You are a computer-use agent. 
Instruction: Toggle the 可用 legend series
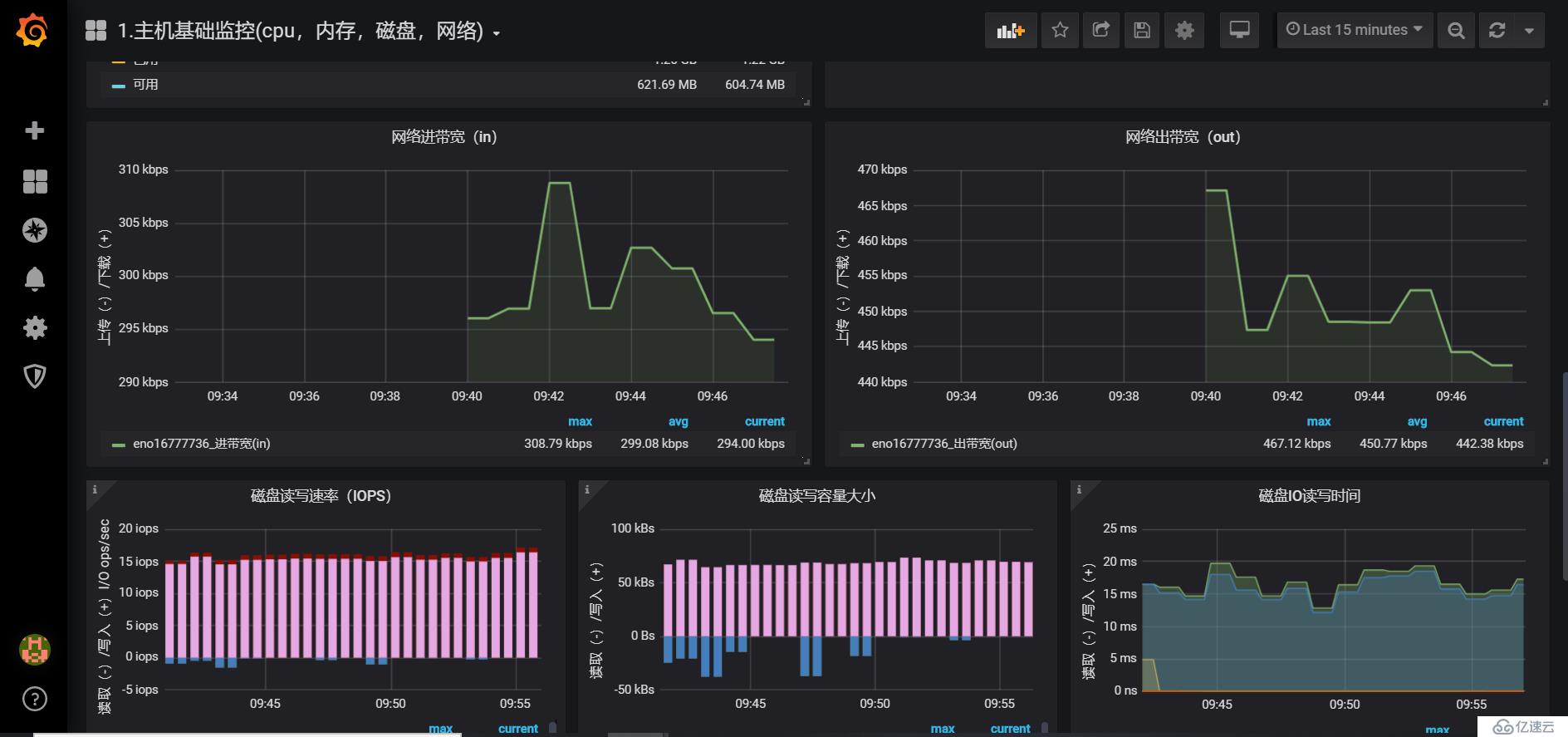point(145,85)
